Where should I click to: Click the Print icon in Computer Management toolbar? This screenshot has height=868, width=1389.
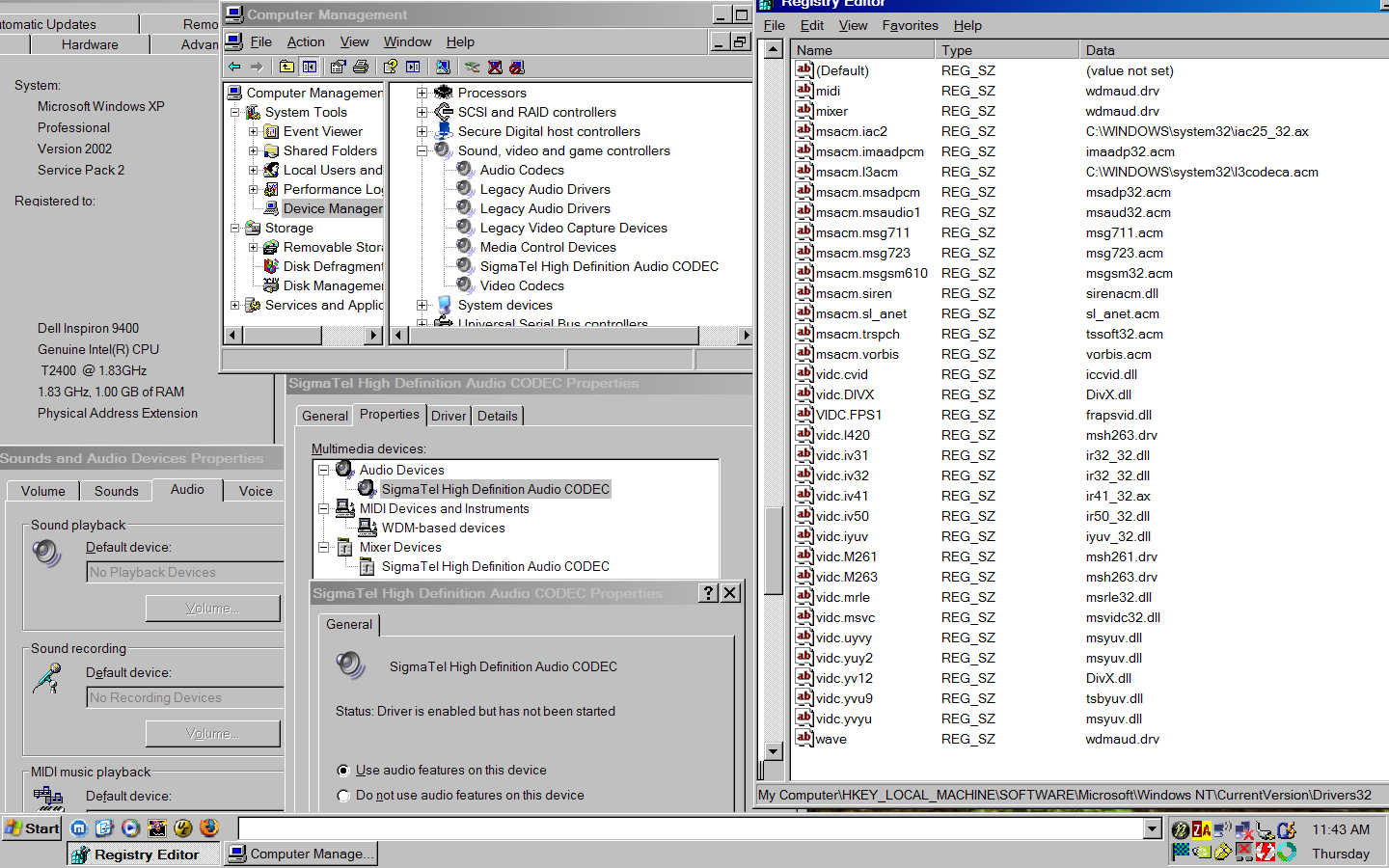pyautogui.click(x=361, y=67)
